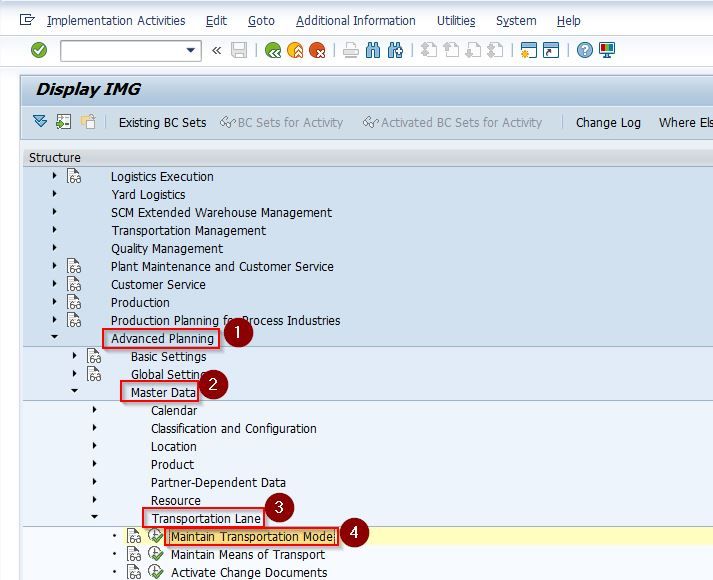This screenshot has width=713, height=580.
Task: Click the Where Else Used button
Action: [686, 123]
